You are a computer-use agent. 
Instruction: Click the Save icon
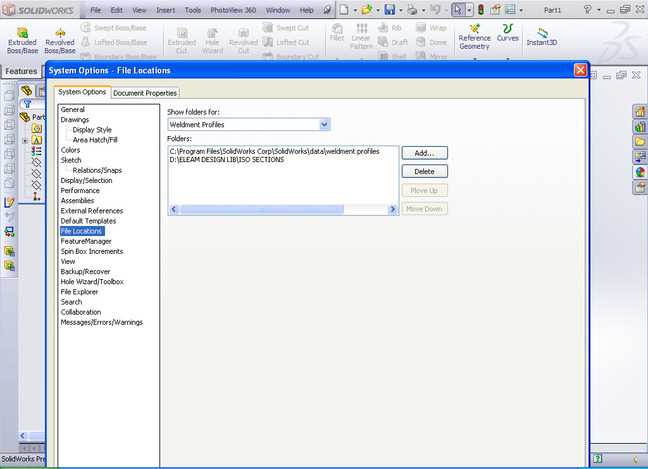(390, 10)
